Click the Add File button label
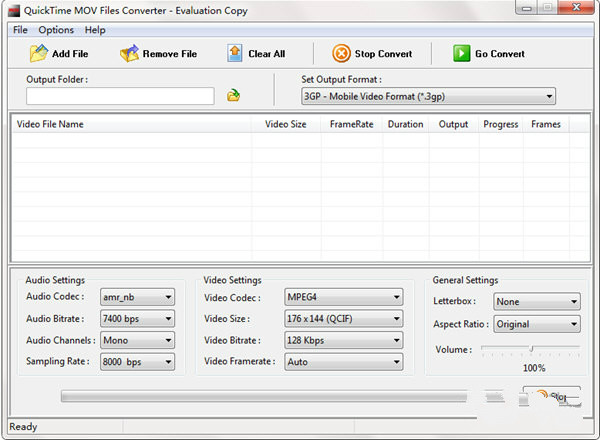Image resolution: width=600 pixels, height=440 pixels. pyautogui.click(x=70, y=54)
